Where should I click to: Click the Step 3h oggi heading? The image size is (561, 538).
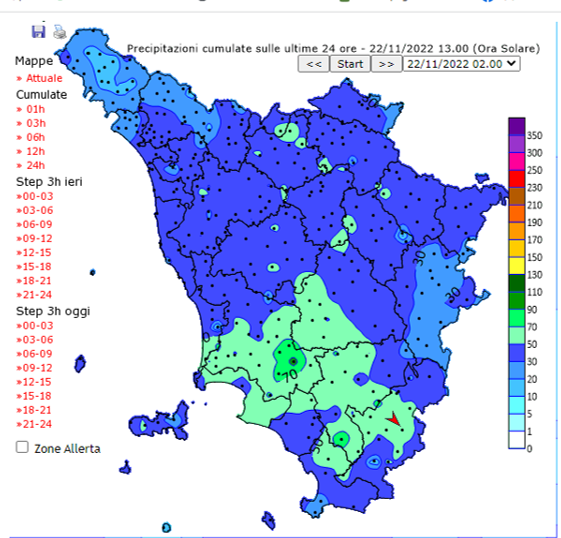point(53,311)
